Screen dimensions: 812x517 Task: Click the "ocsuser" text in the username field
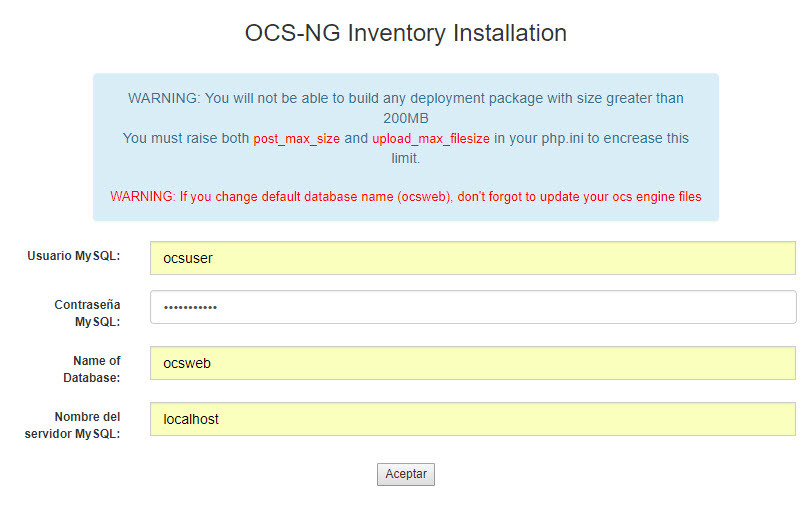pos(187,258)
